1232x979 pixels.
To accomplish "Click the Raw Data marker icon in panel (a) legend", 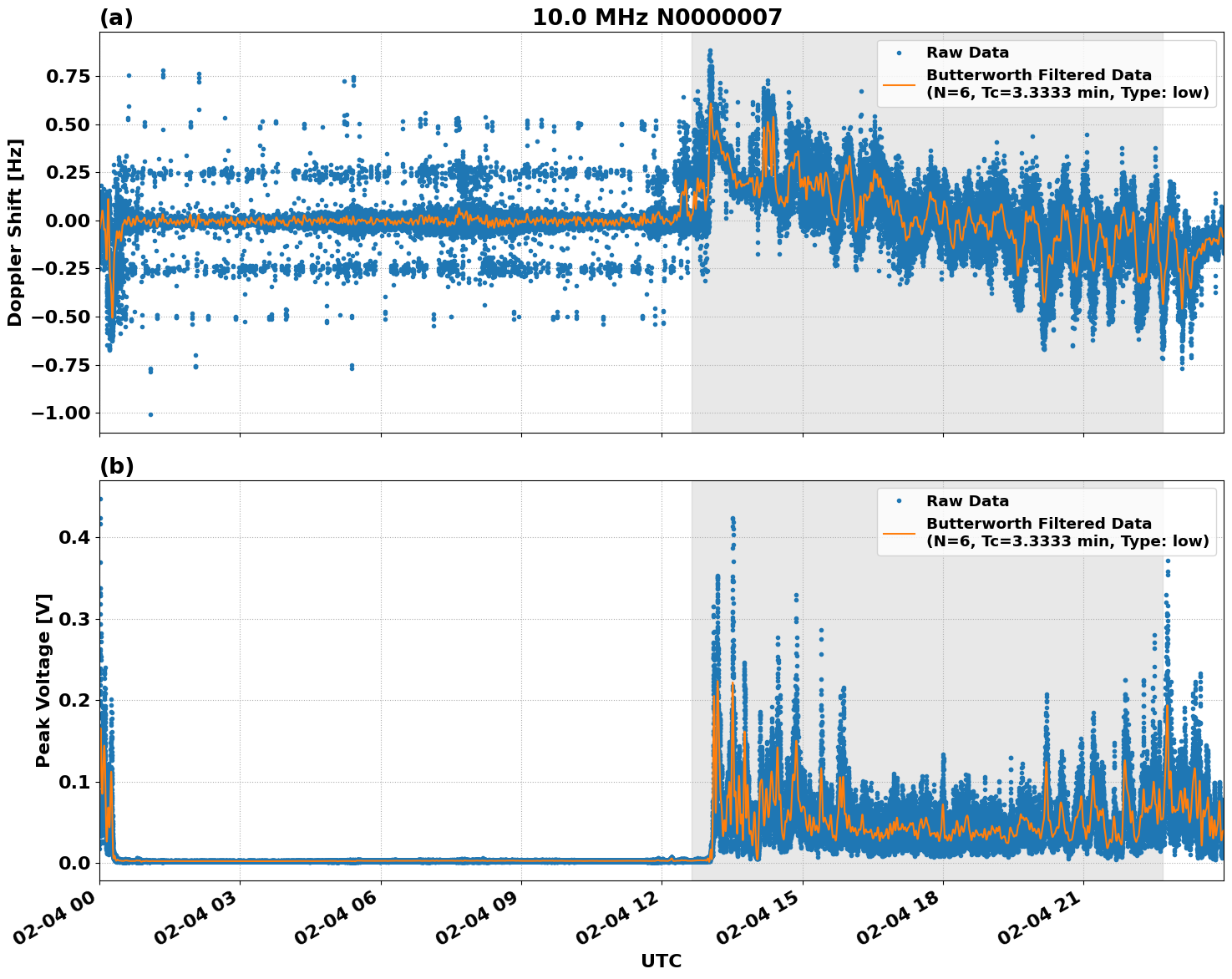I will coord(899,53).
